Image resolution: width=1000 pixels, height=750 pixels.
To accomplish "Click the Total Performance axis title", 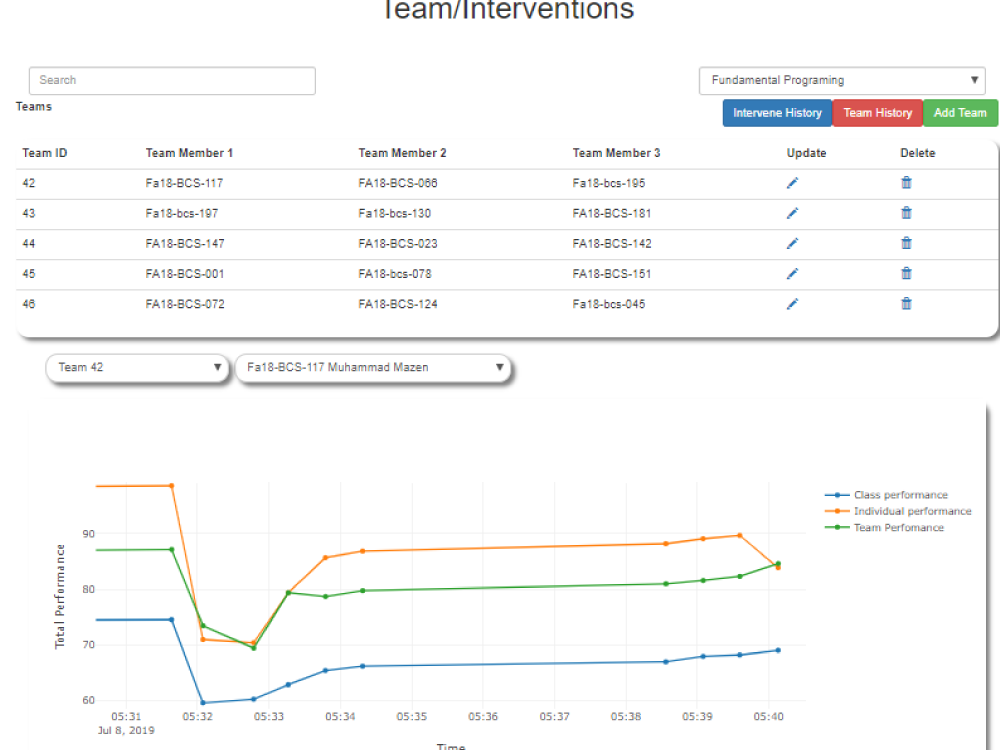I will [x=60, y=597].
